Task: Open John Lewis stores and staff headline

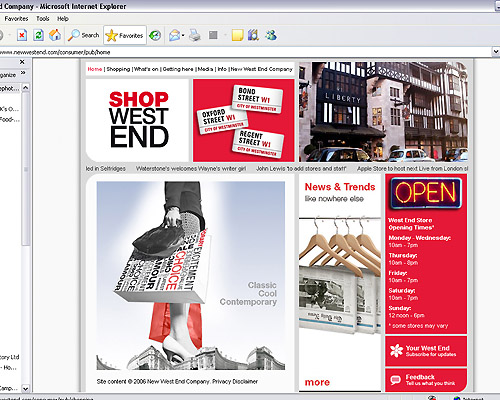Action: (x=301, y=169)
